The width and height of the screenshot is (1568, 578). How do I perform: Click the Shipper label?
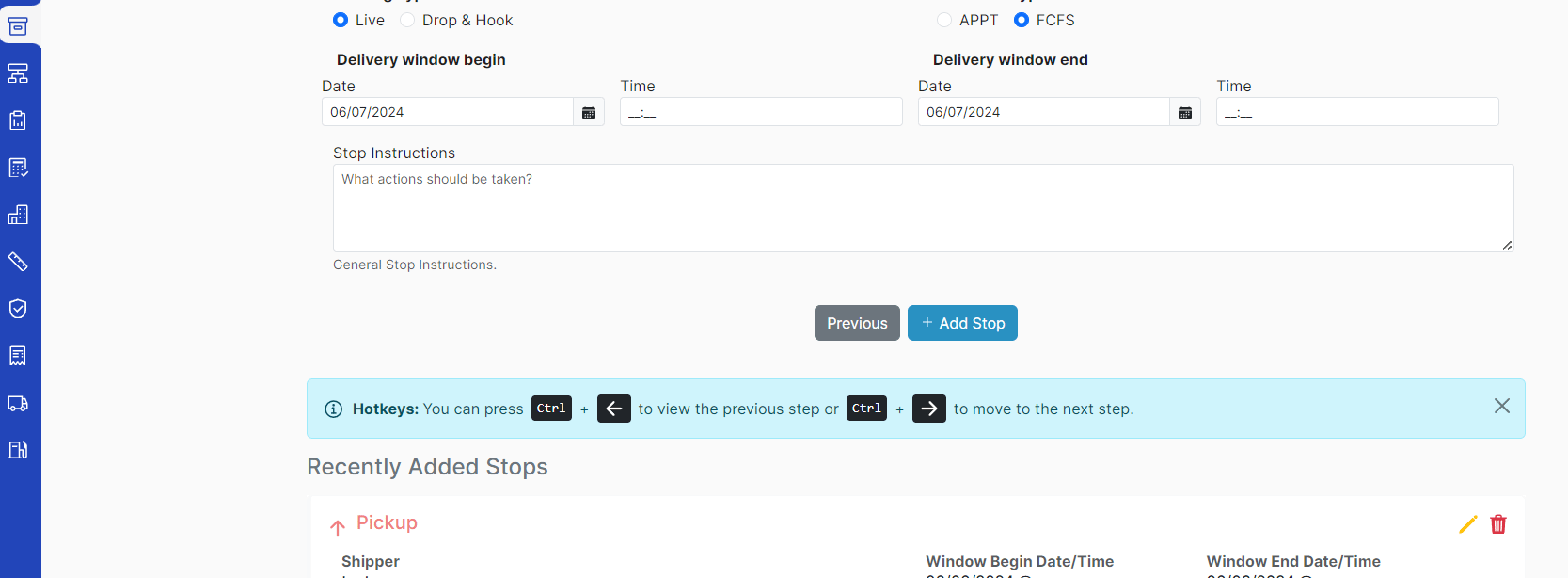click(x=371, y=562)
